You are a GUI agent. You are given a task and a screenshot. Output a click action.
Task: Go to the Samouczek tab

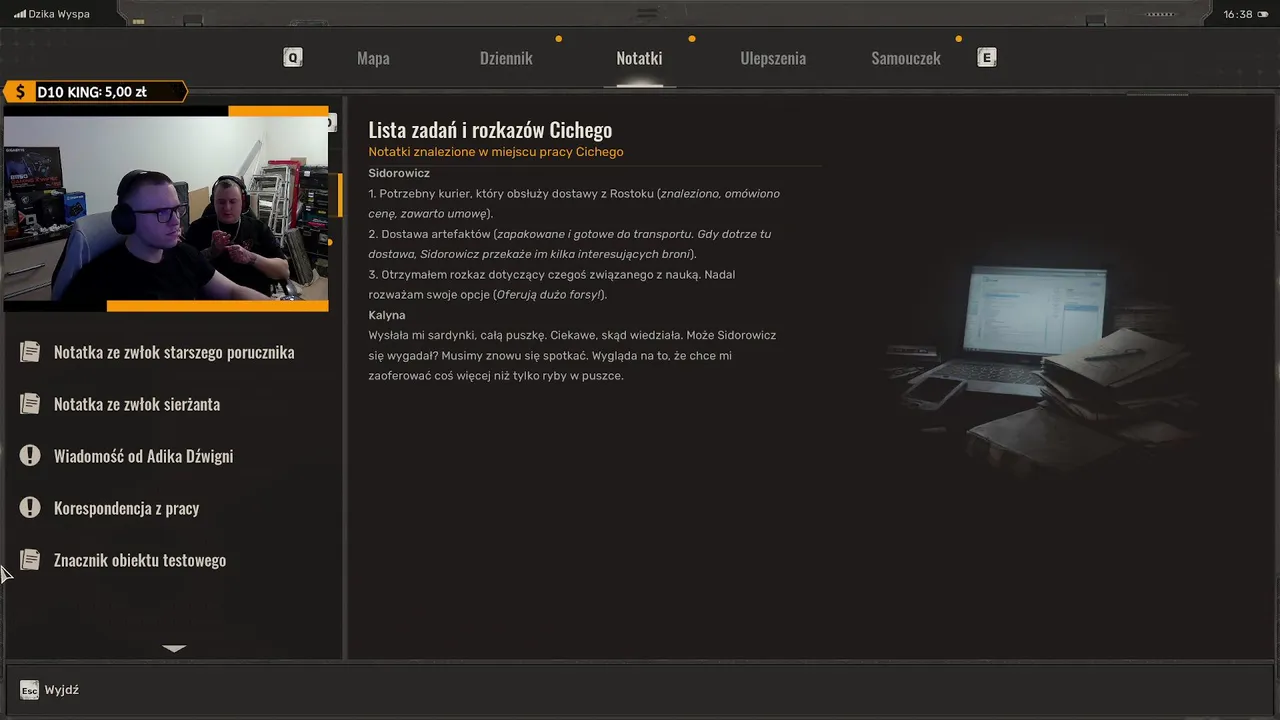[906, 58]
